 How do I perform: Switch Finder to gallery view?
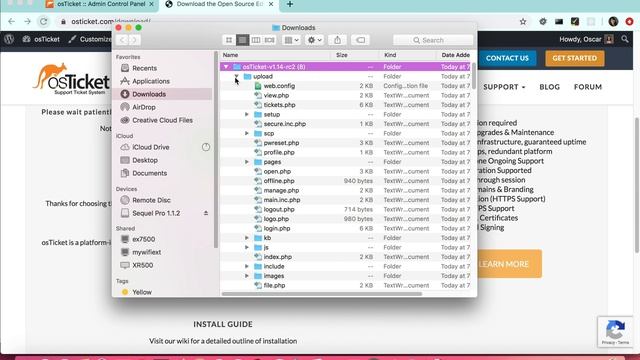click(269, 40)
